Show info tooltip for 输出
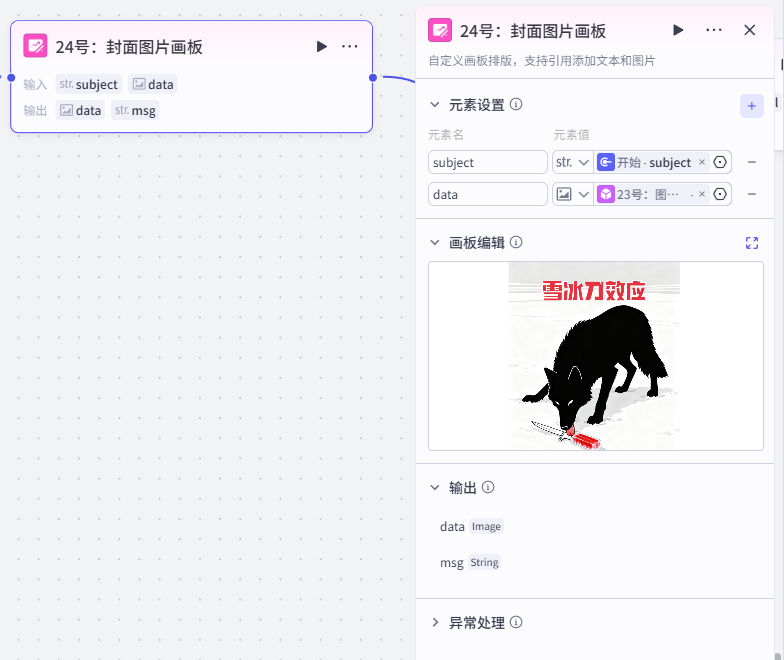 [488, 487]
